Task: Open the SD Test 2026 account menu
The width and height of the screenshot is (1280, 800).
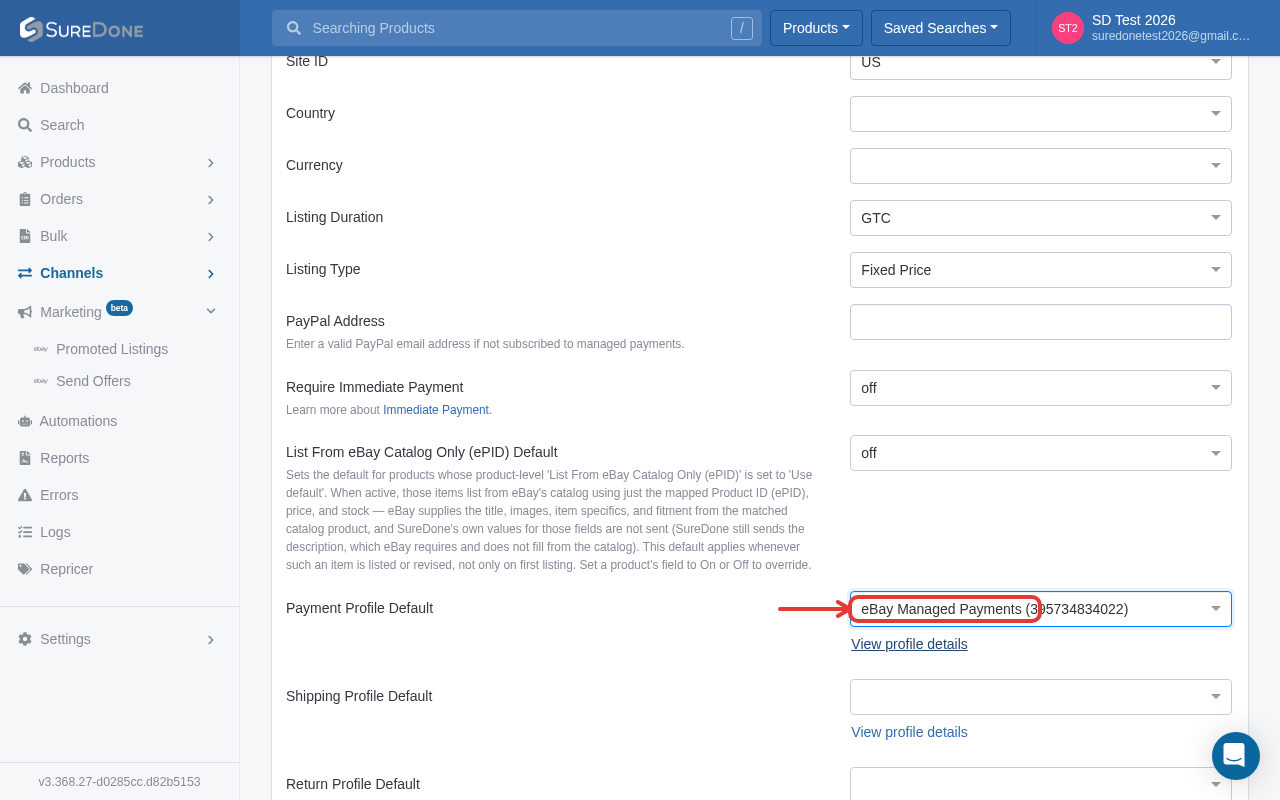Action: (1152, 28)
